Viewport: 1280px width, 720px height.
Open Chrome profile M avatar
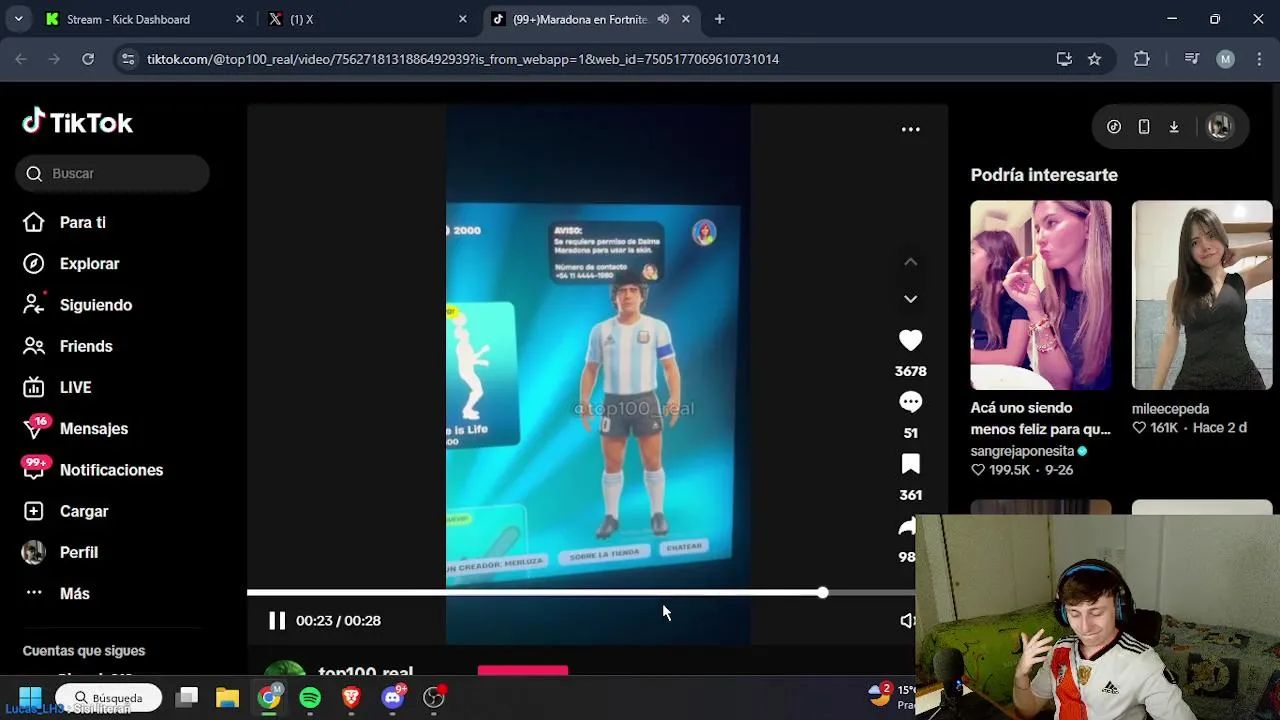click(1225, 59)
